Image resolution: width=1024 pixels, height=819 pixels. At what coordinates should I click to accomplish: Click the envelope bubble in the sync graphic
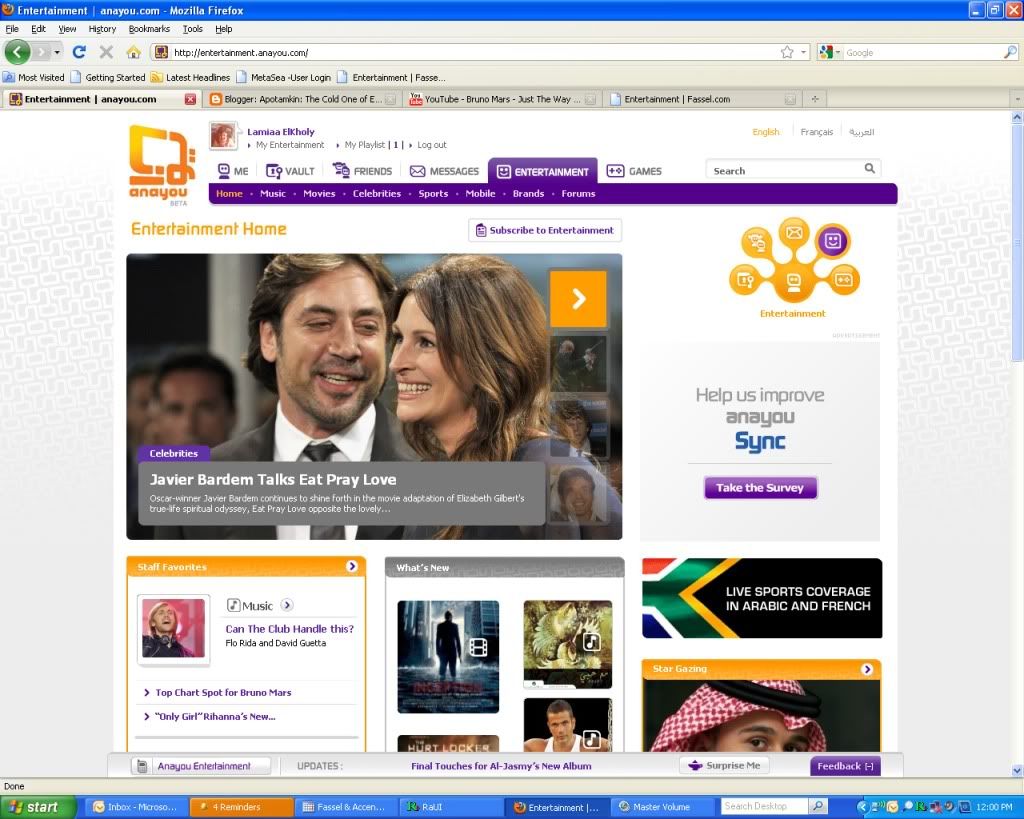(x=794, y=232)
